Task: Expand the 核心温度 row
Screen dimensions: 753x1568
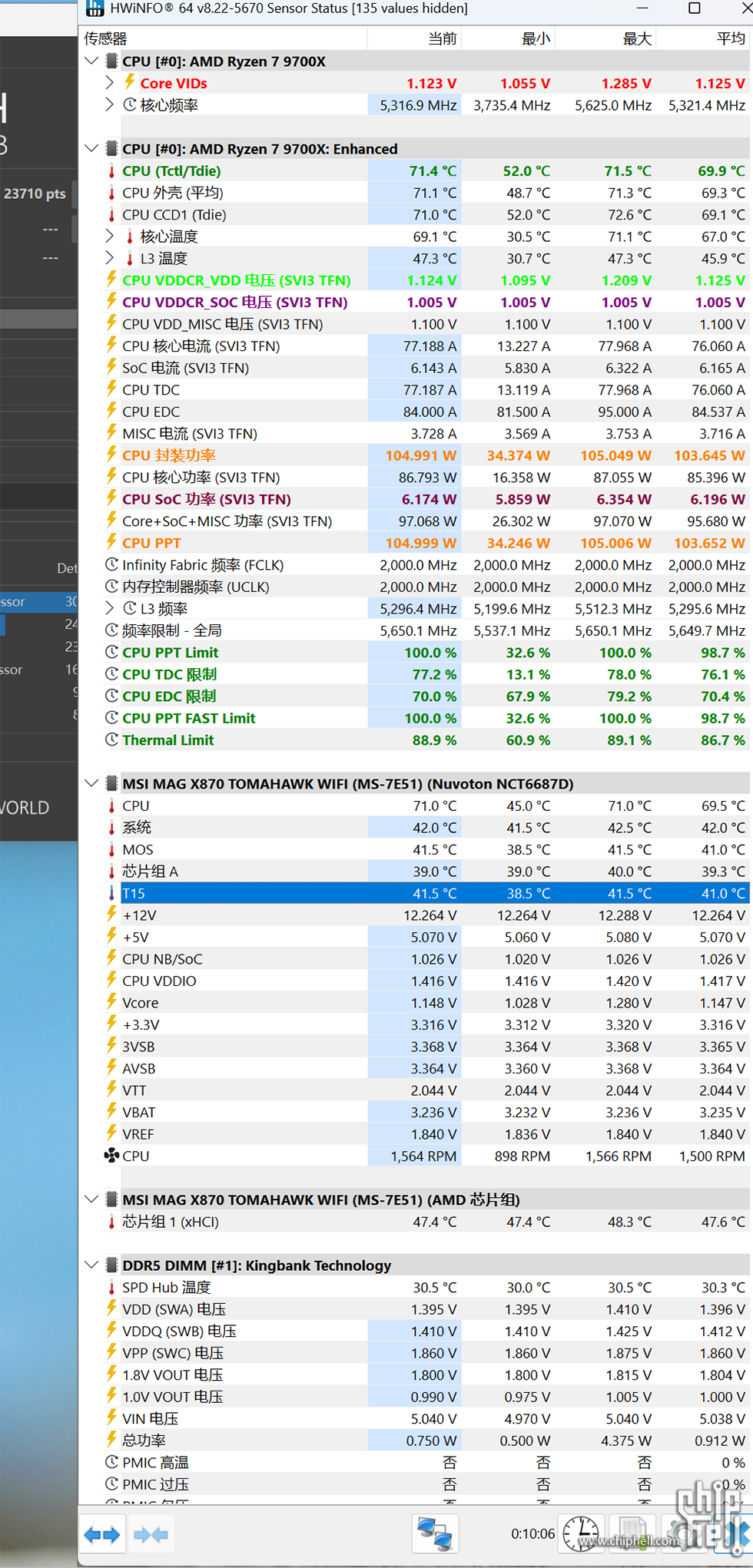Action: 109,236
